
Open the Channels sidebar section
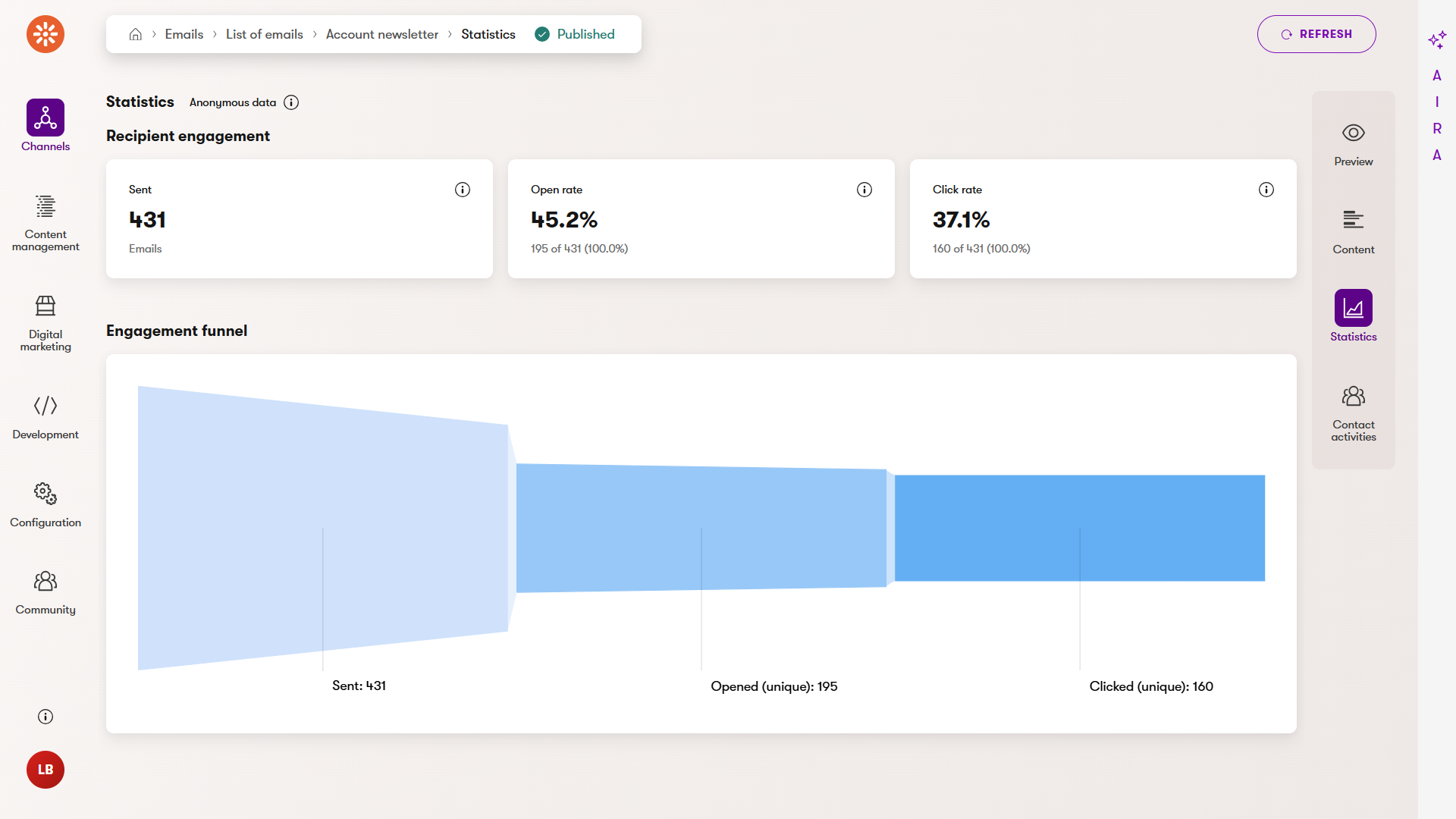45,126
